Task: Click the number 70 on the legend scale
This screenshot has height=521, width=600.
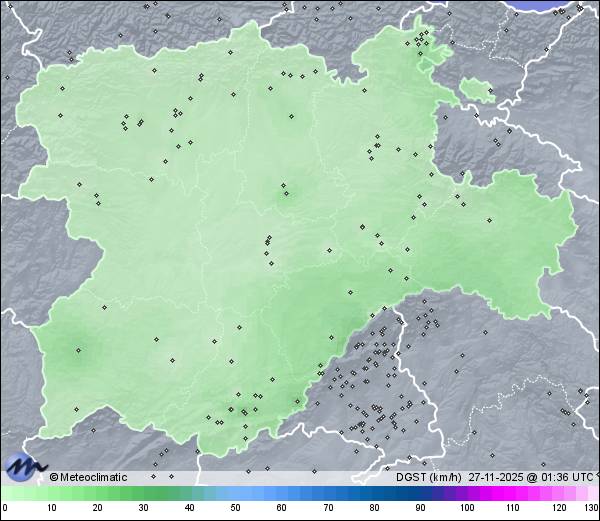Action: coord(328,509)
